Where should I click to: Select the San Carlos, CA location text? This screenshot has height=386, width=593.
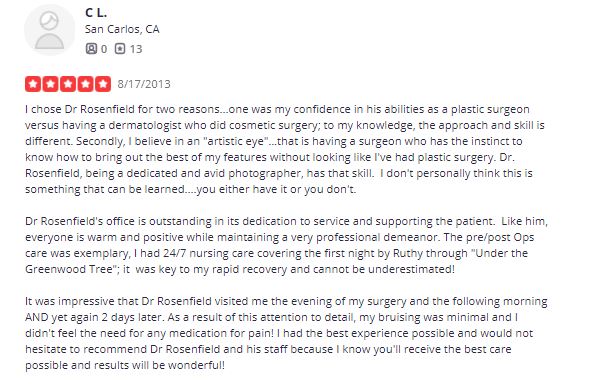click(122, 29)
